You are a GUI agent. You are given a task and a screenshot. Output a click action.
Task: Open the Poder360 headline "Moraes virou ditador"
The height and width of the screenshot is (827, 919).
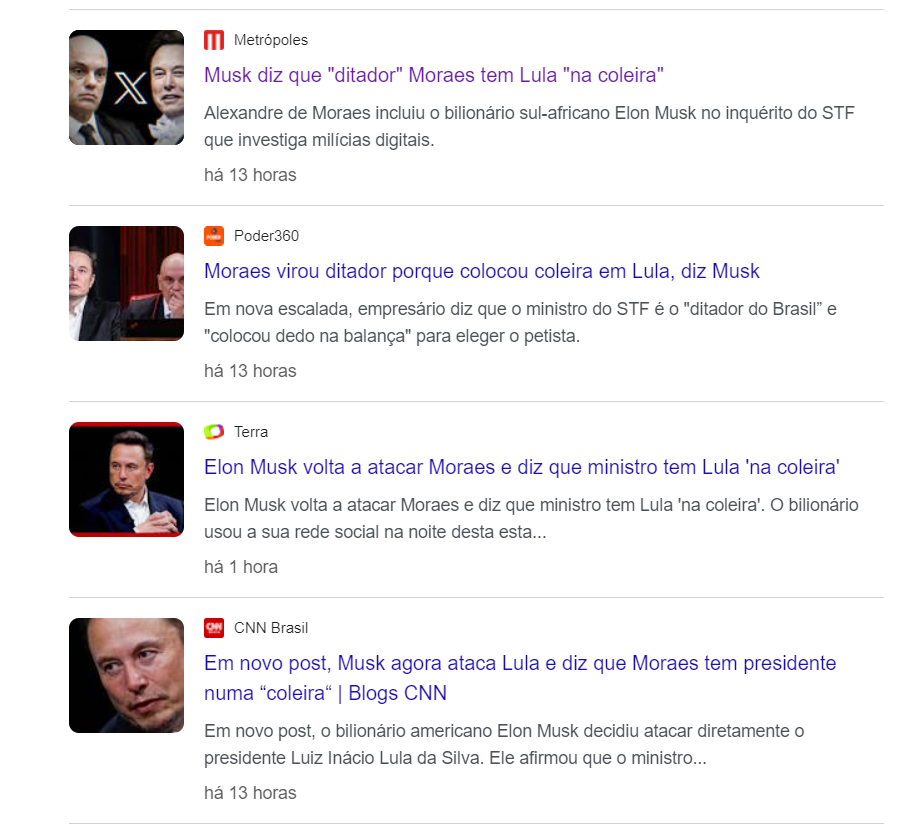pyautogui.click(x=482, y=271)
